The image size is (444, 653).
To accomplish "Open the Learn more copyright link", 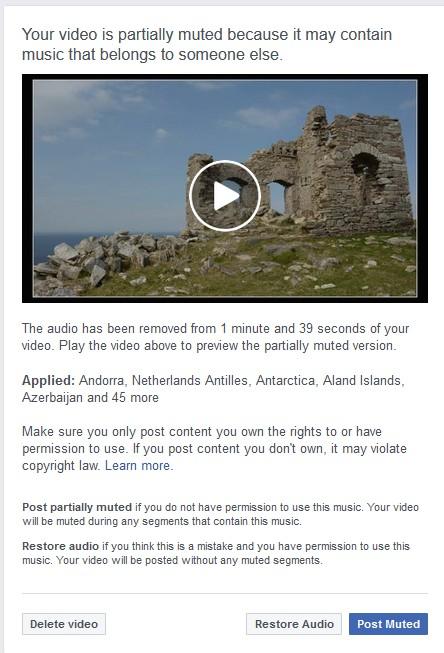I will [137, 466].
